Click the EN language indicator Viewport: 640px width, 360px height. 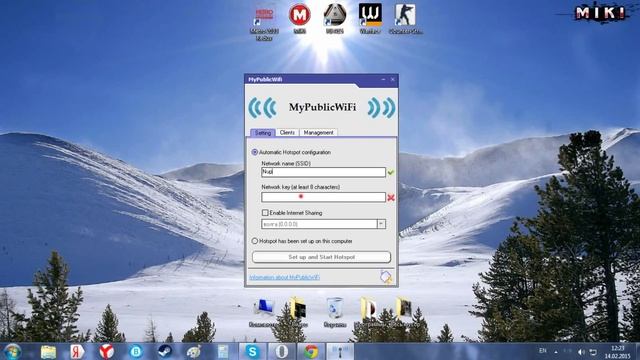pyautogui.click(x=542, y=351)
